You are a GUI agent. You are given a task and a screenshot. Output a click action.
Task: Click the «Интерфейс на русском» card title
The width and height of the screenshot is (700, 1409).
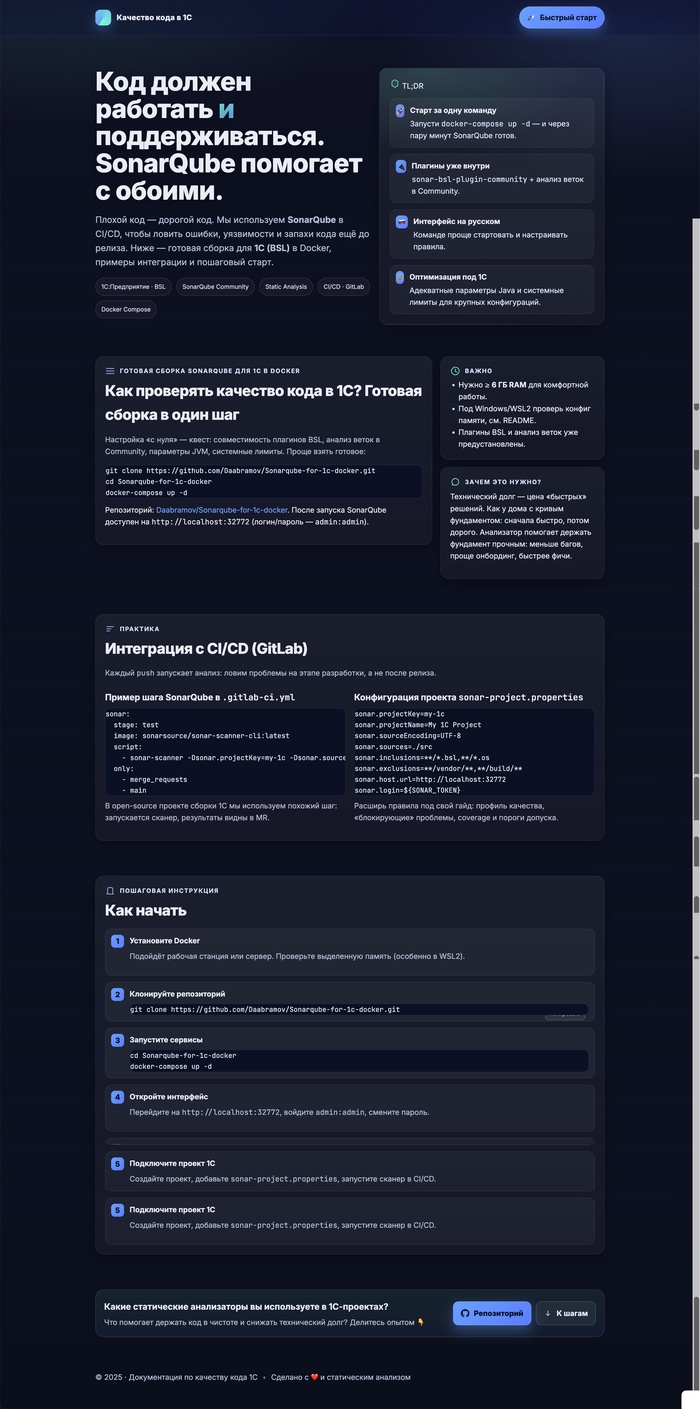[455, 221]
